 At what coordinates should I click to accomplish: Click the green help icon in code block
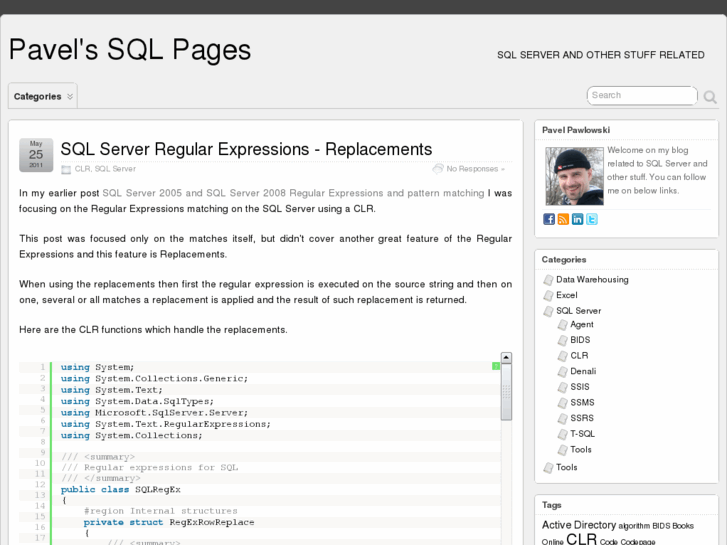click(x=496, y=366)
